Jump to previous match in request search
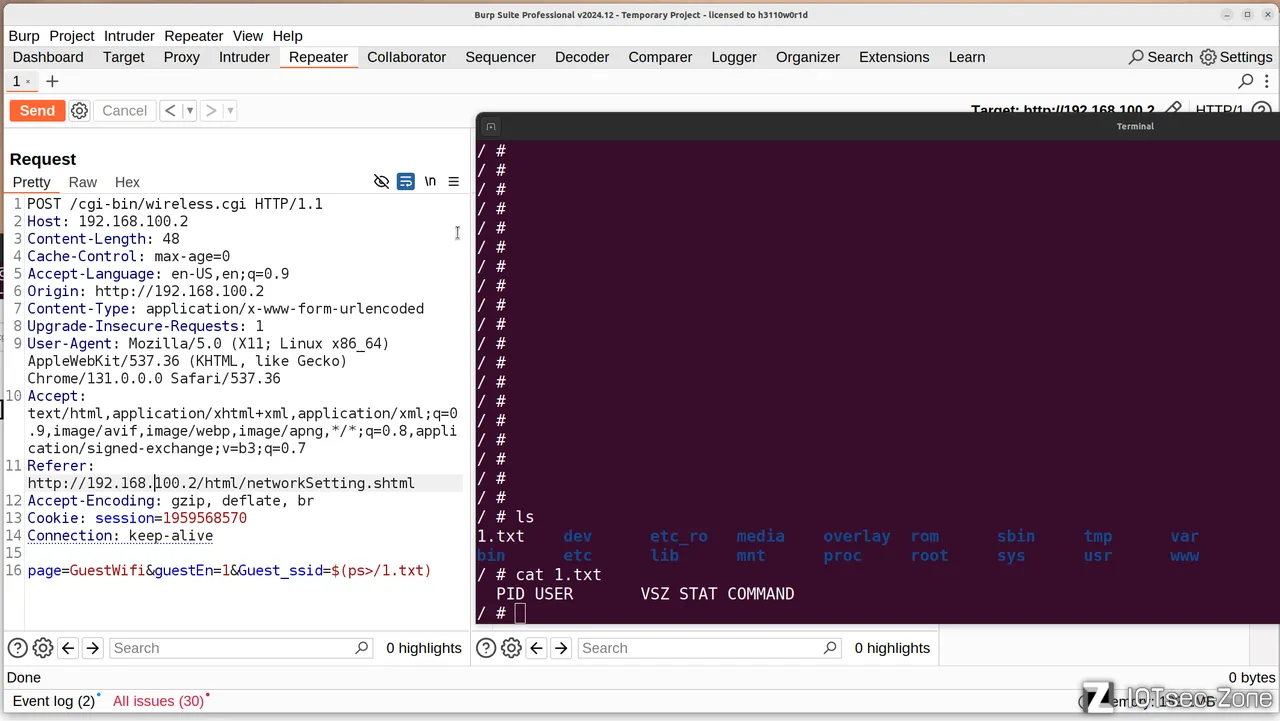The image size is (1280, 721). click(68, 648)
